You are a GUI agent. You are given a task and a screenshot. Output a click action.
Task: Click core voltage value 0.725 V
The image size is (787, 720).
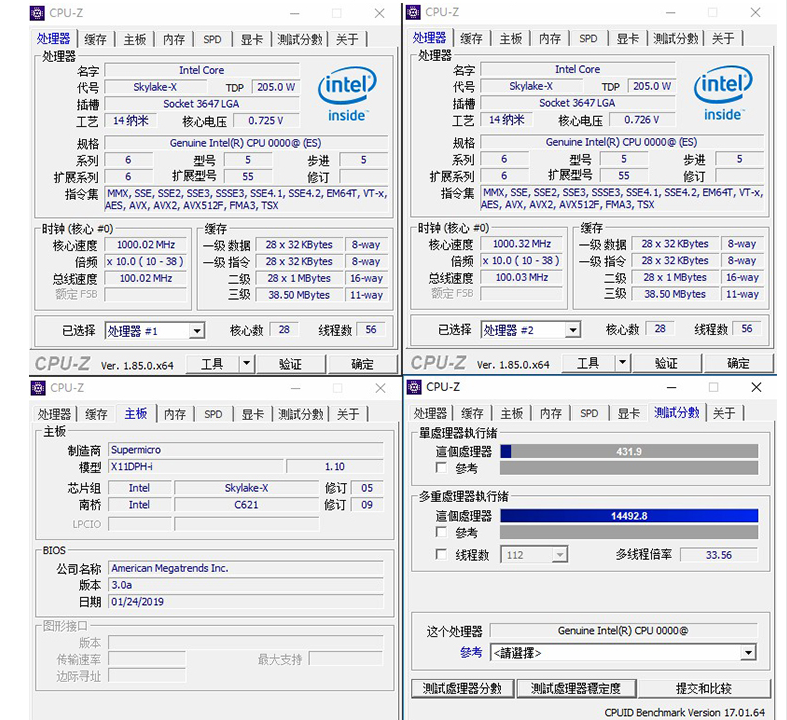pyautogui.click(x=266, y=120)
